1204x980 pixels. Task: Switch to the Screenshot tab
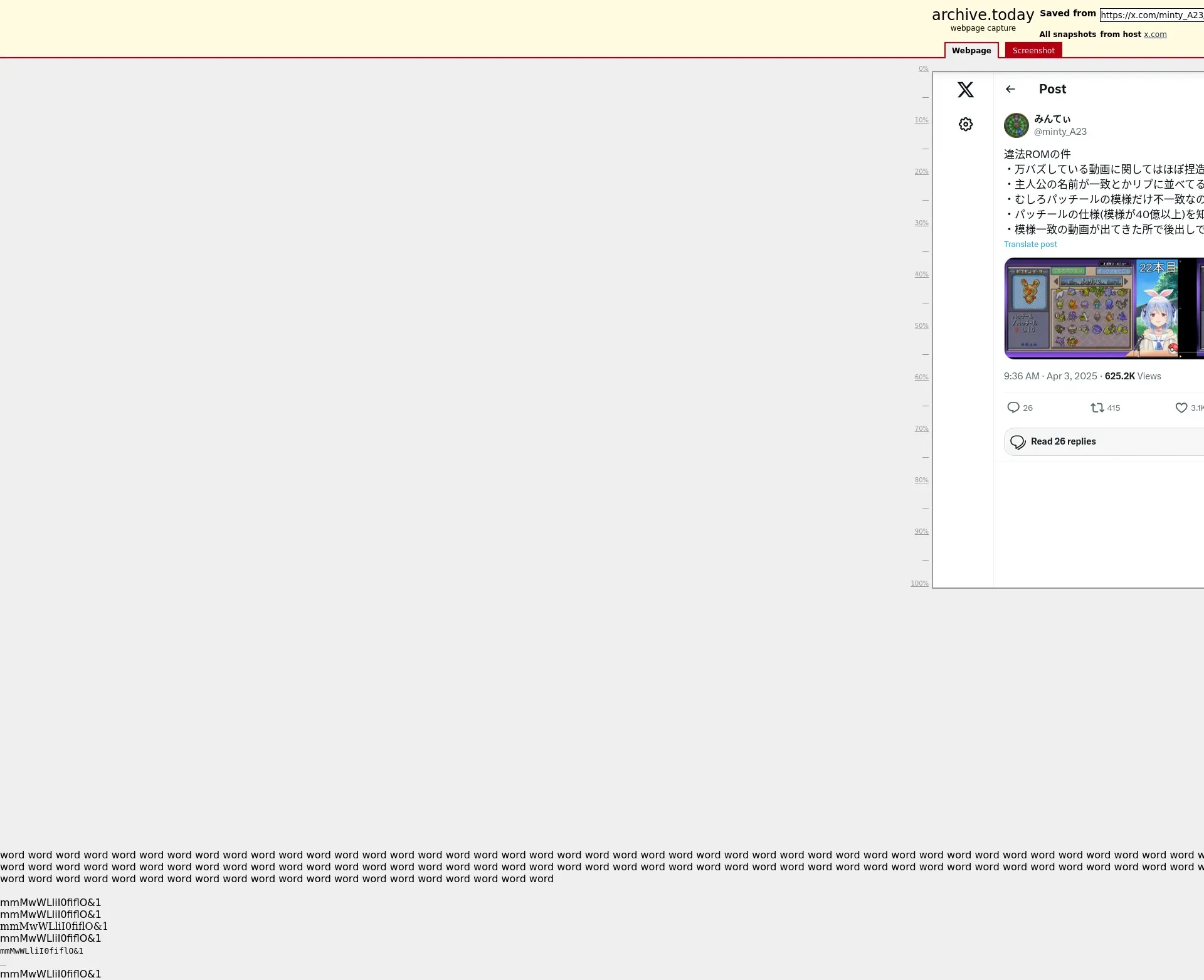1033,51
